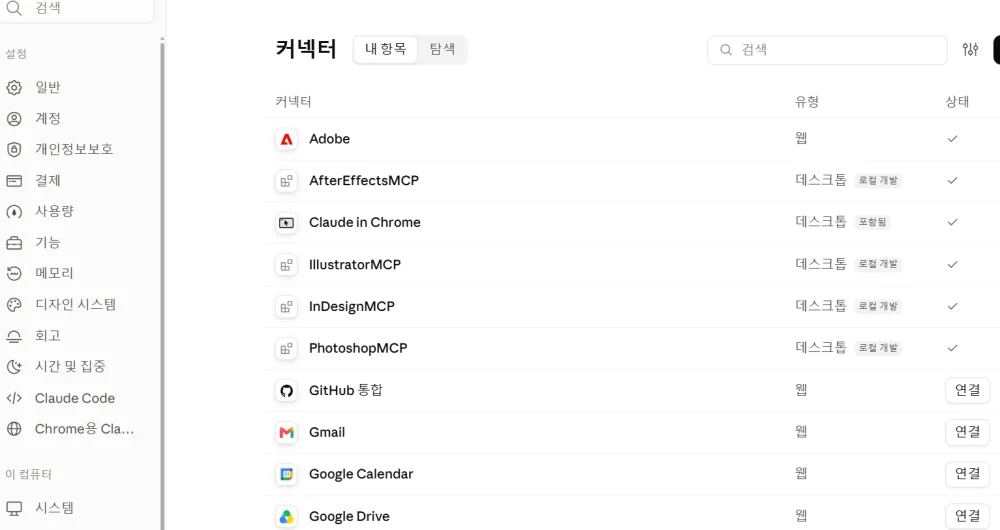Click the PhotoshopMCP connector icon
Viewport: 1000px width, 530px height.
[286, 349]
